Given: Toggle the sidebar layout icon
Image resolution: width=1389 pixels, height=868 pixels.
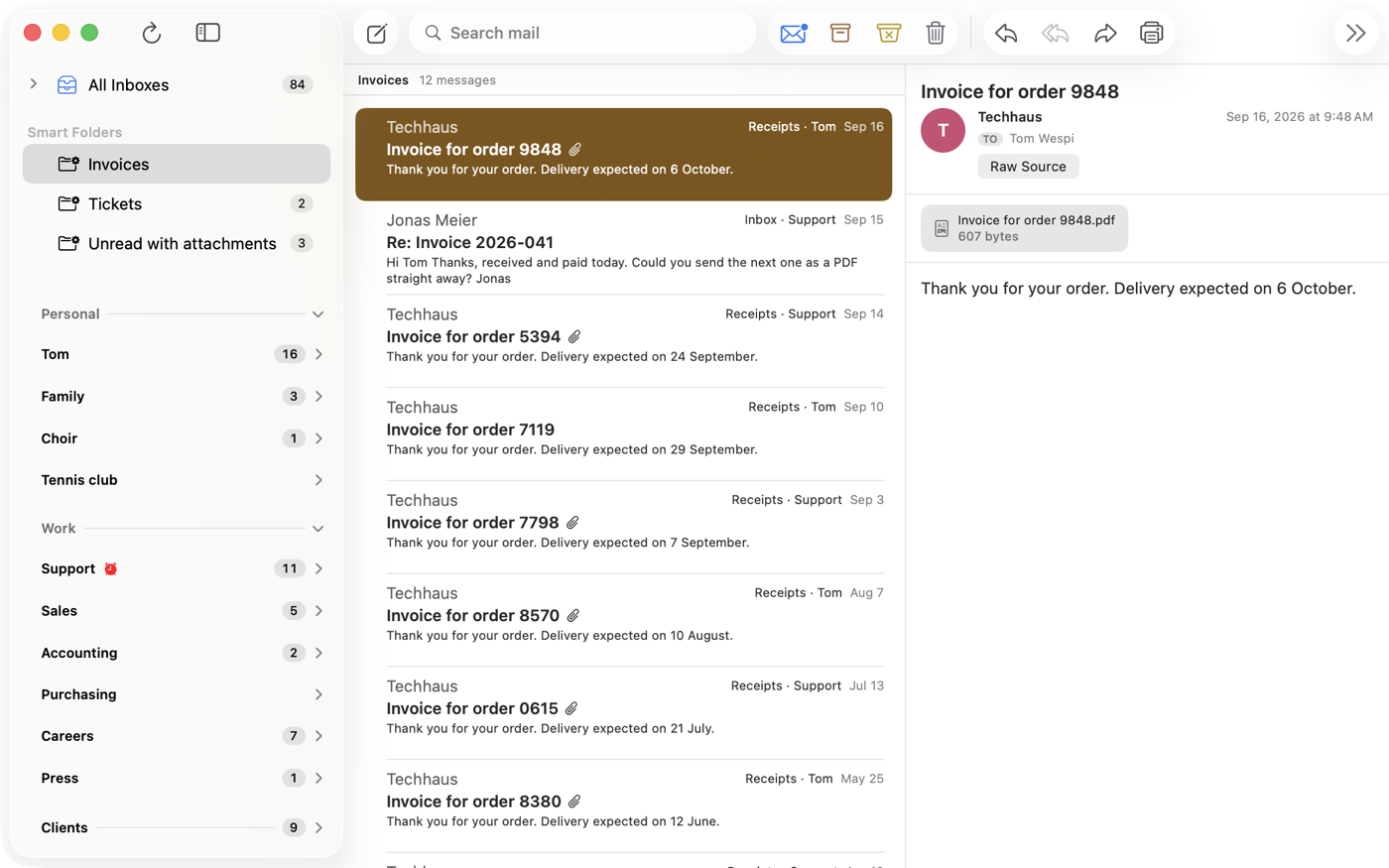Looking at the screenshot, I should click(x=207, y=33).
